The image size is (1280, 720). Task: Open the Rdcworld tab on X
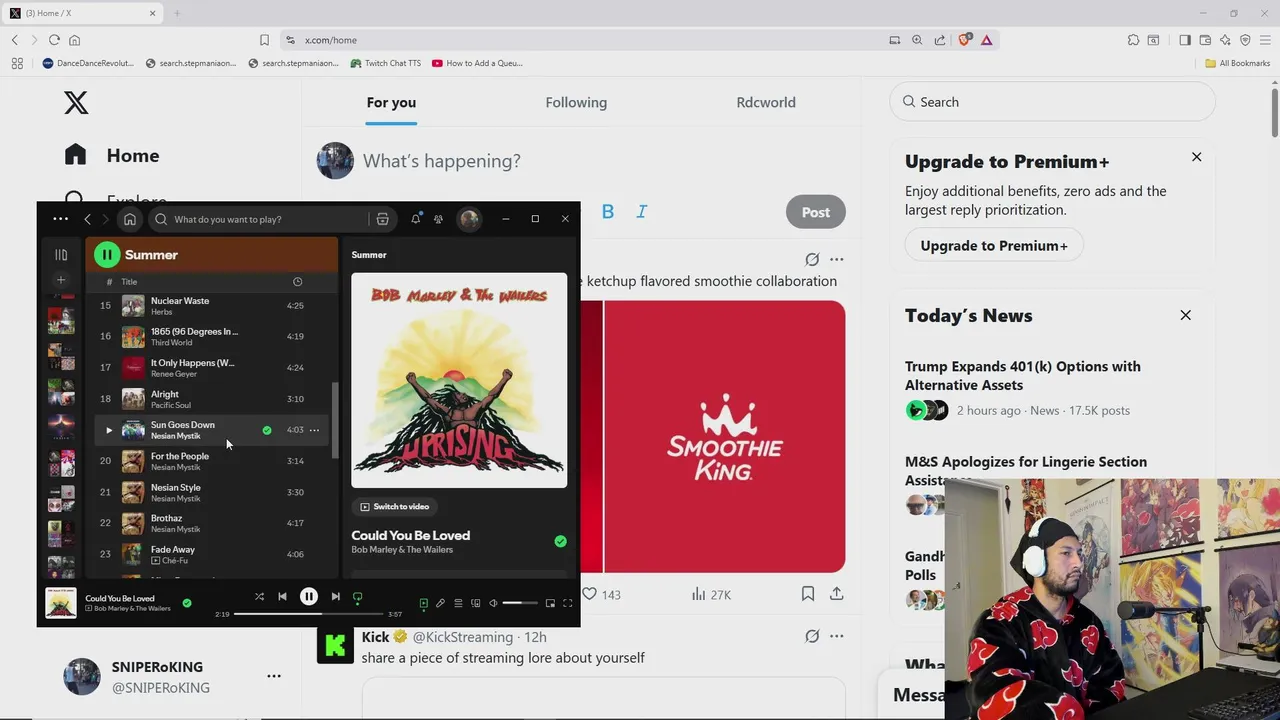(x=766, y=102)
